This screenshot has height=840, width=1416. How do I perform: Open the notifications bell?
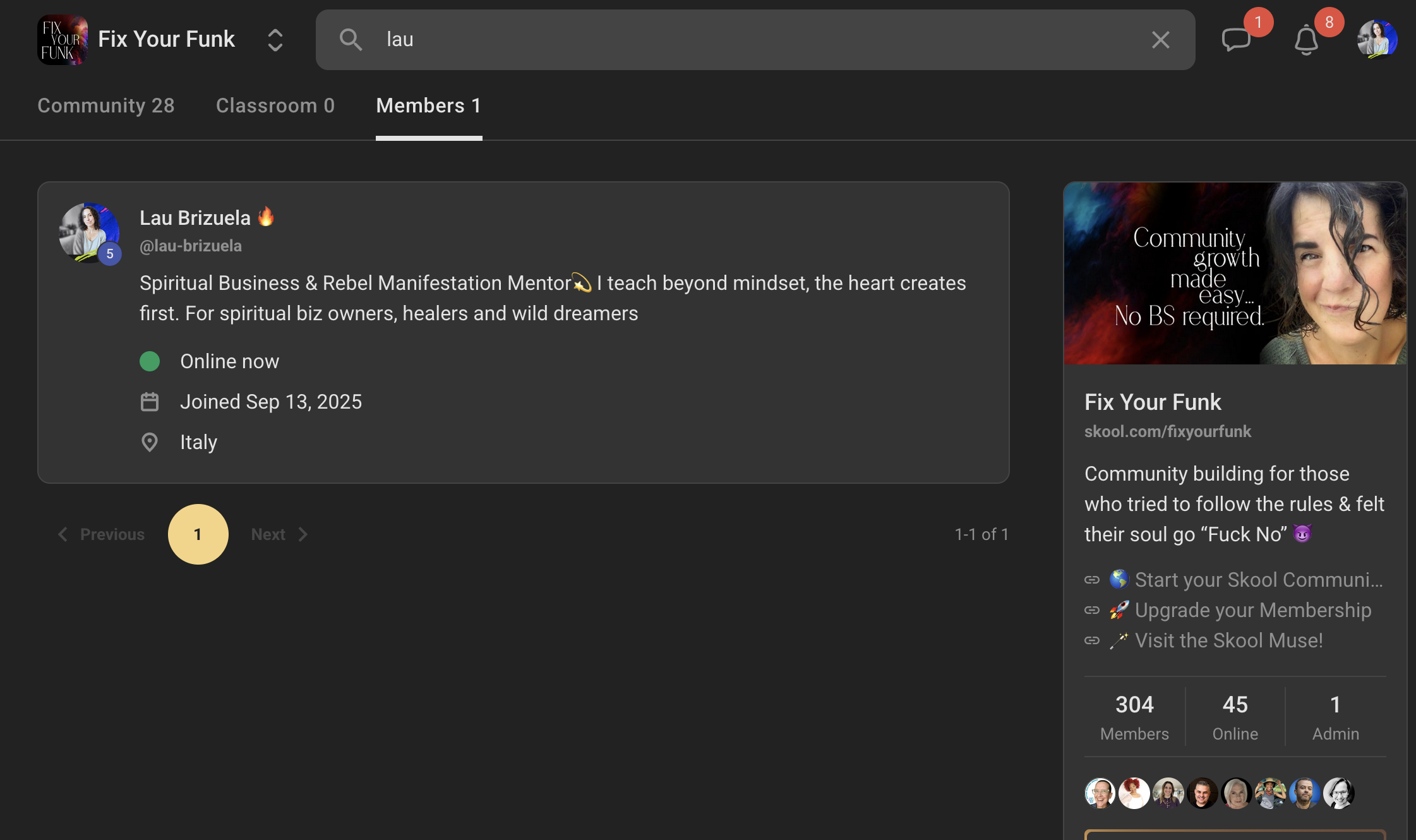tap(1306, 40)
